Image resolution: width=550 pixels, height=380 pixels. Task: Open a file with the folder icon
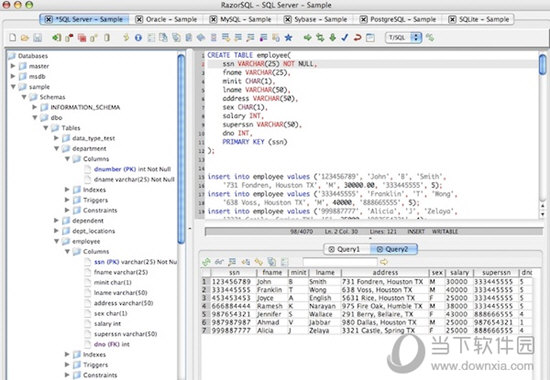coord(25,38)
